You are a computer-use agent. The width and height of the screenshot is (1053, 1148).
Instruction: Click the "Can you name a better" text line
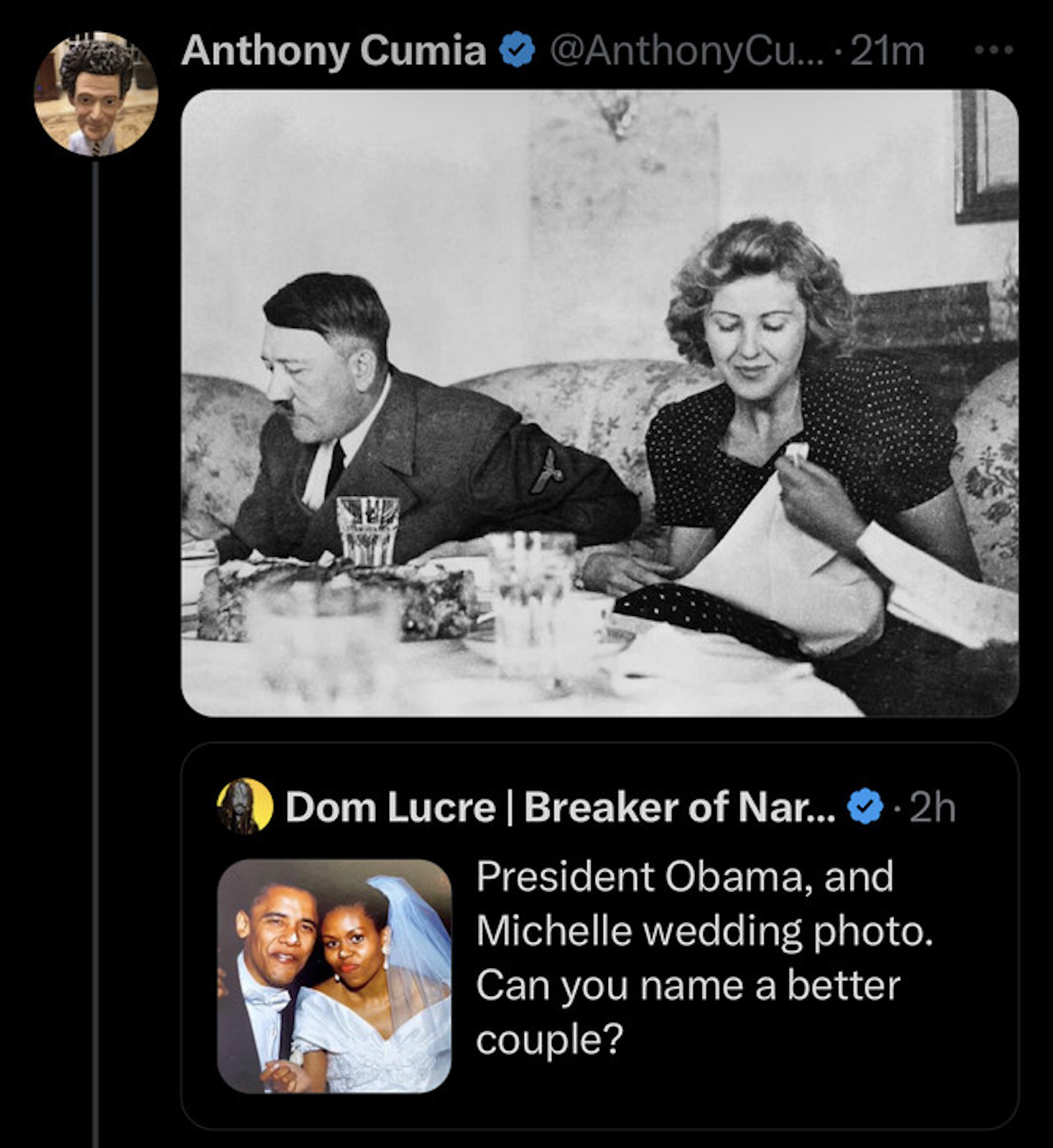688,986
